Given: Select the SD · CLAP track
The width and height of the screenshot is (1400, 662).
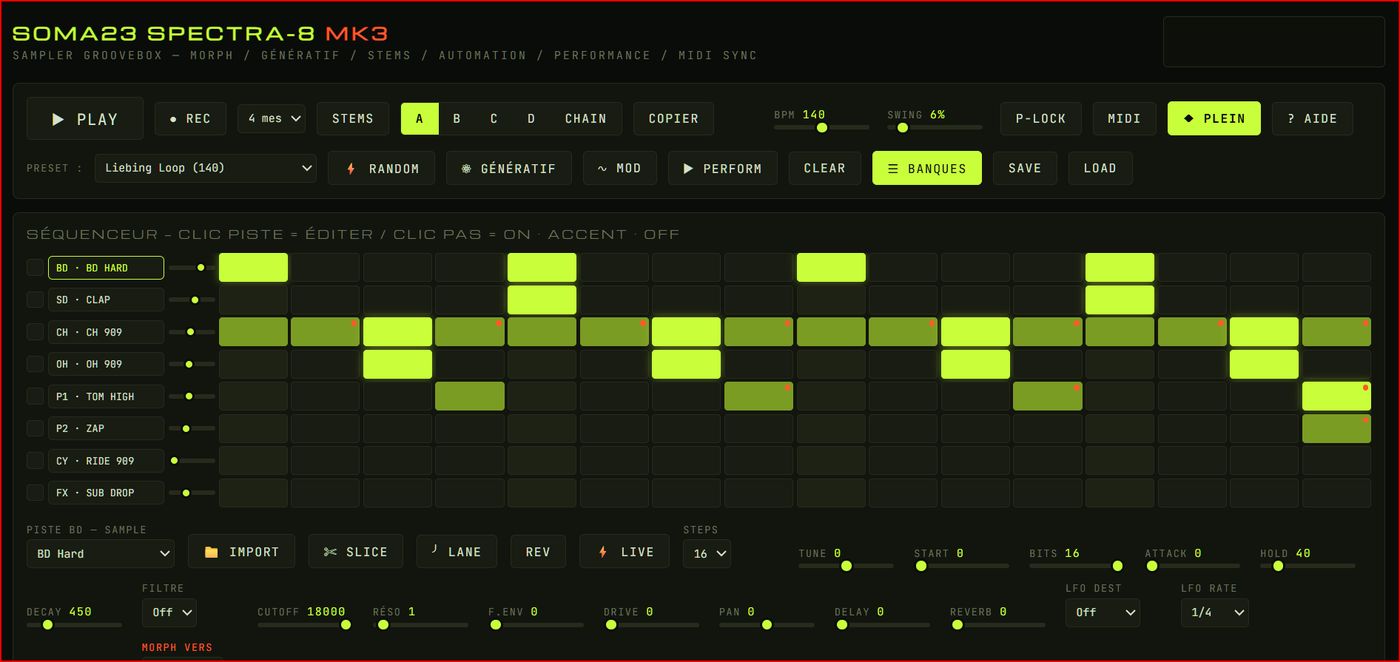Looking at the screenshot, I should click(106, 300).
